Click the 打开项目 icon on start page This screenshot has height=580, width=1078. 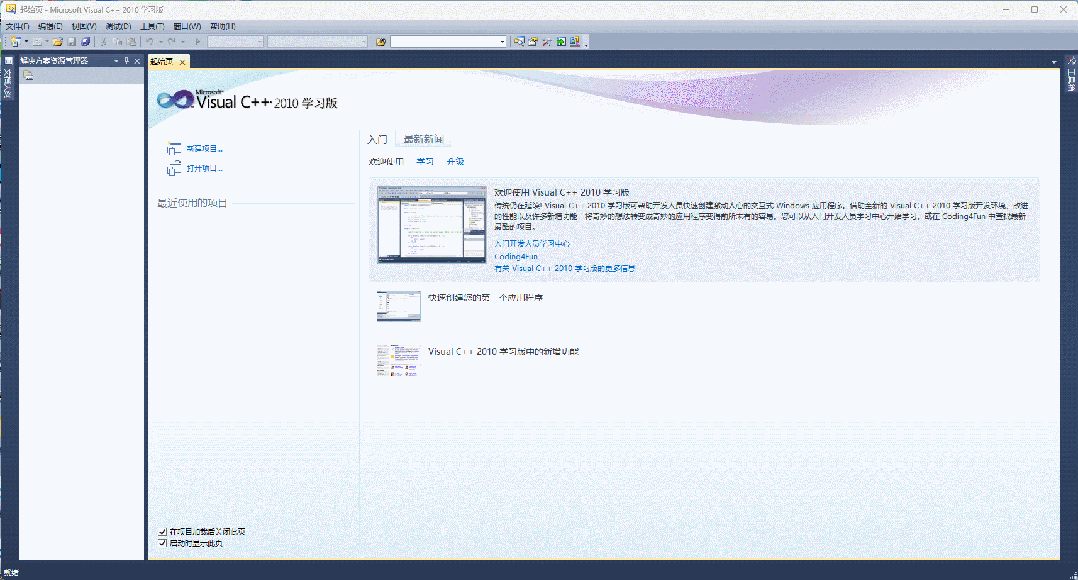pyautogui.click(x=174, y=168)
